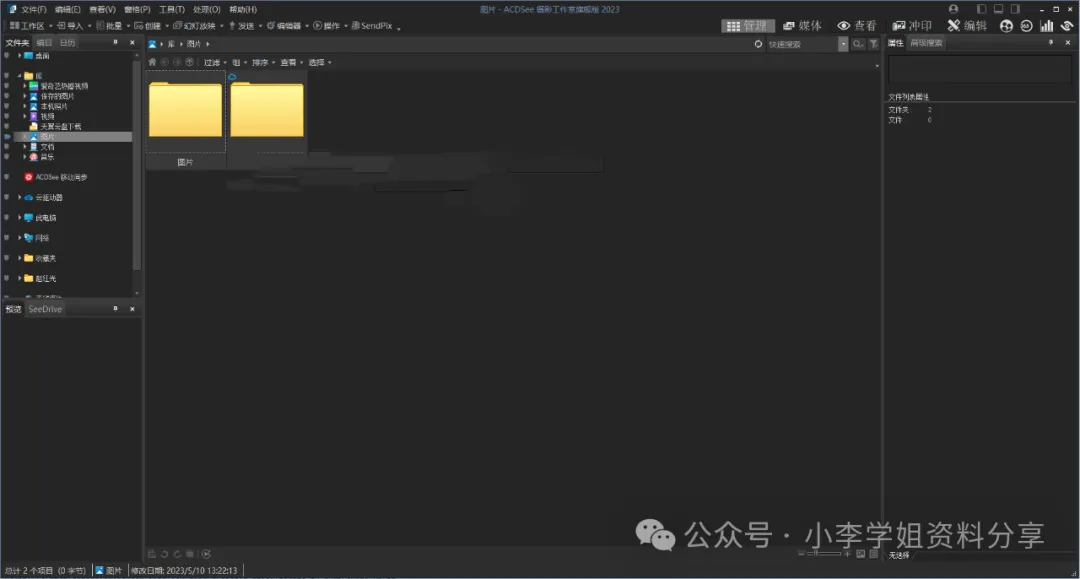Click rotate-right icon in bottom toolbar

(177, 554)
